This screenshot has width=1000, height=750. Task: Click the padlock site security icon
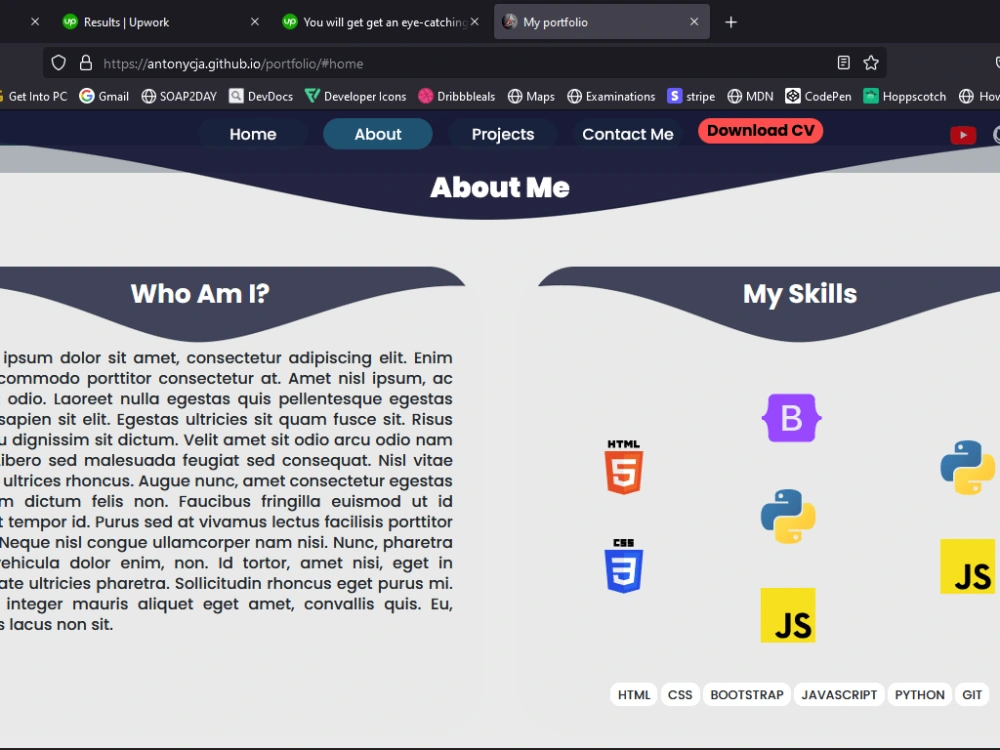(85, 63)
